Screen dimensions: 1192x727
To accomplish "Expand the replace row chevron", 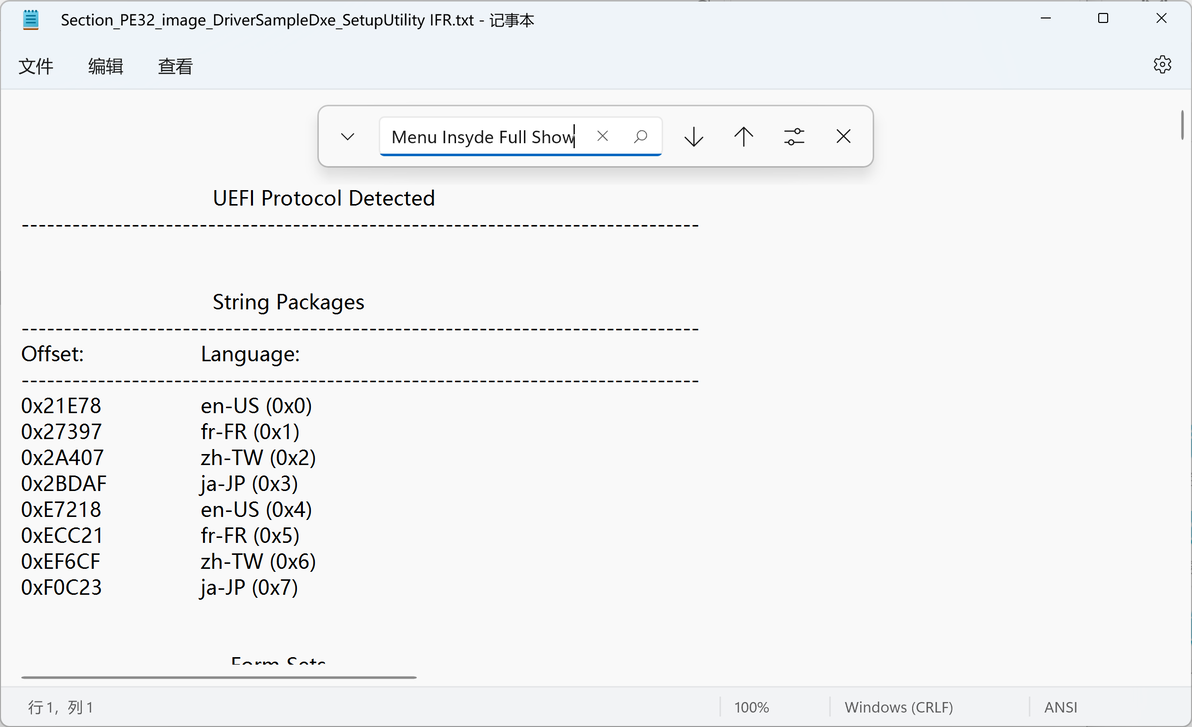I will [348, 137].
